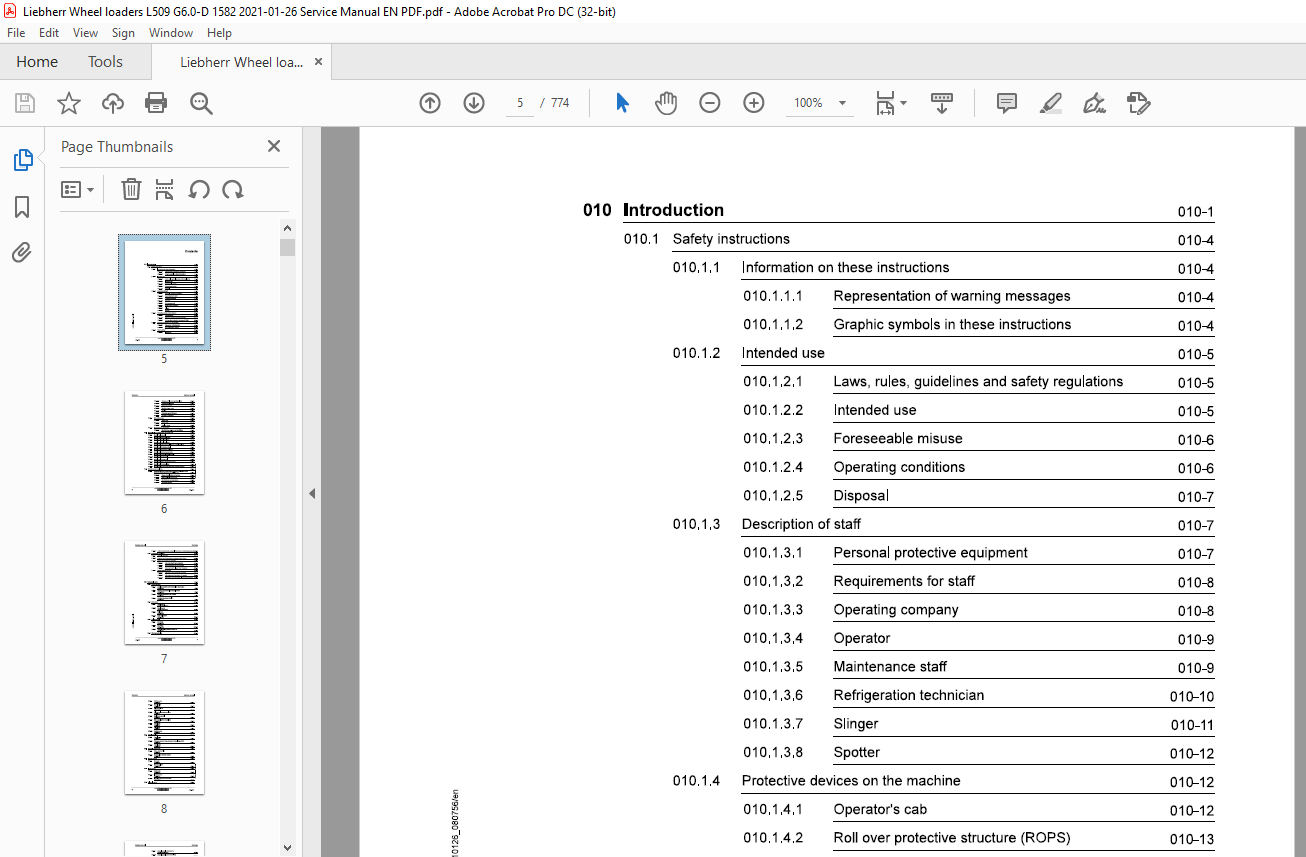Click the Disposal entry
This screenshot has width=1306, height=857.
[x=861, y=495]
